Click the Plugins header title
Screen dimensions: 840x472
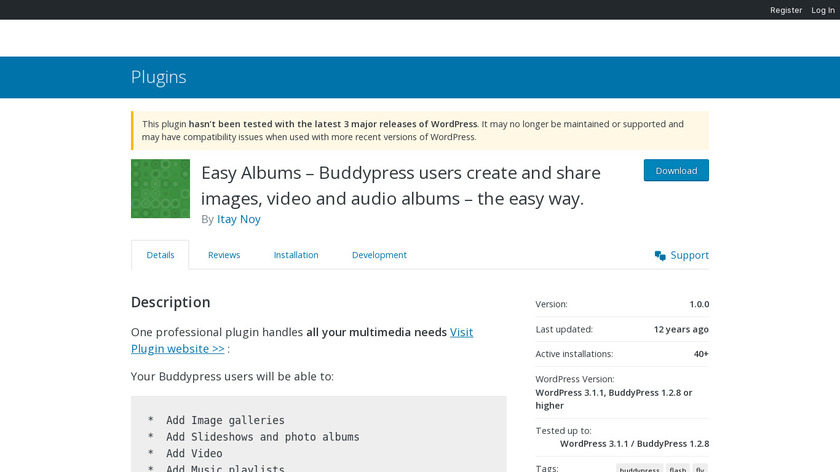coord(159,77)
